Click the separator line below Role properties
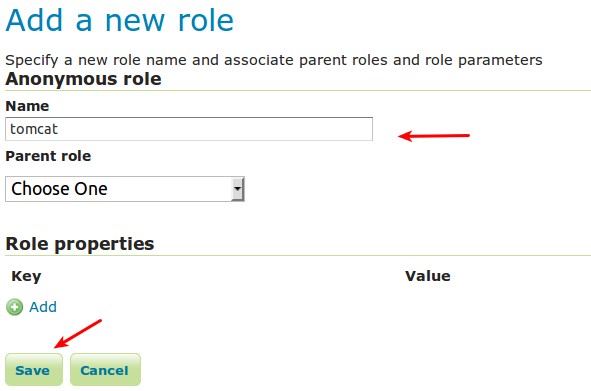 click(x=298, y=256)
